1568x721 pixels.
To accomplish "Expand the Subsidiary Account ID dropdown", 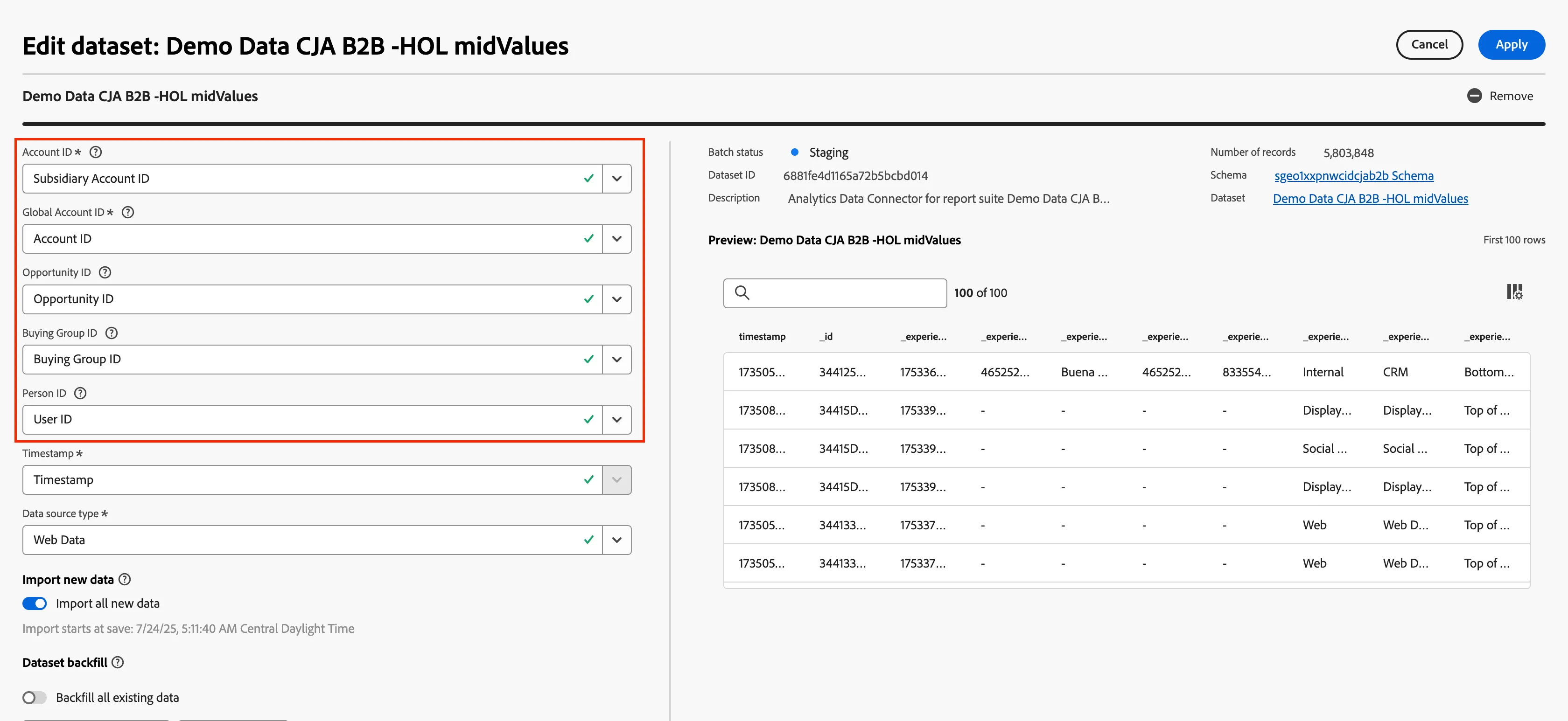I will (x=616, y=178).
